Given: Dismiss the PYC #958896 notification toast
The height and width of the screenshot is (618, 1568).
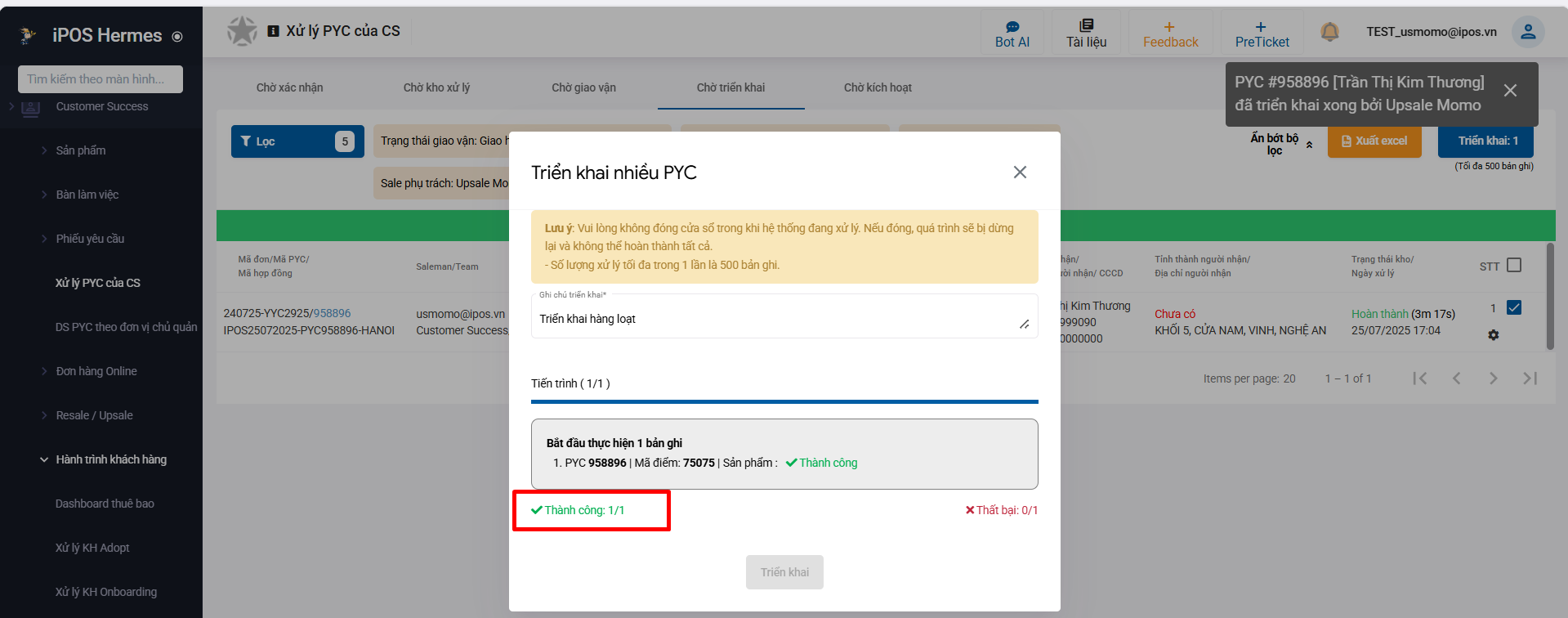Looking at the screenshot, I should pos(1510,91).
